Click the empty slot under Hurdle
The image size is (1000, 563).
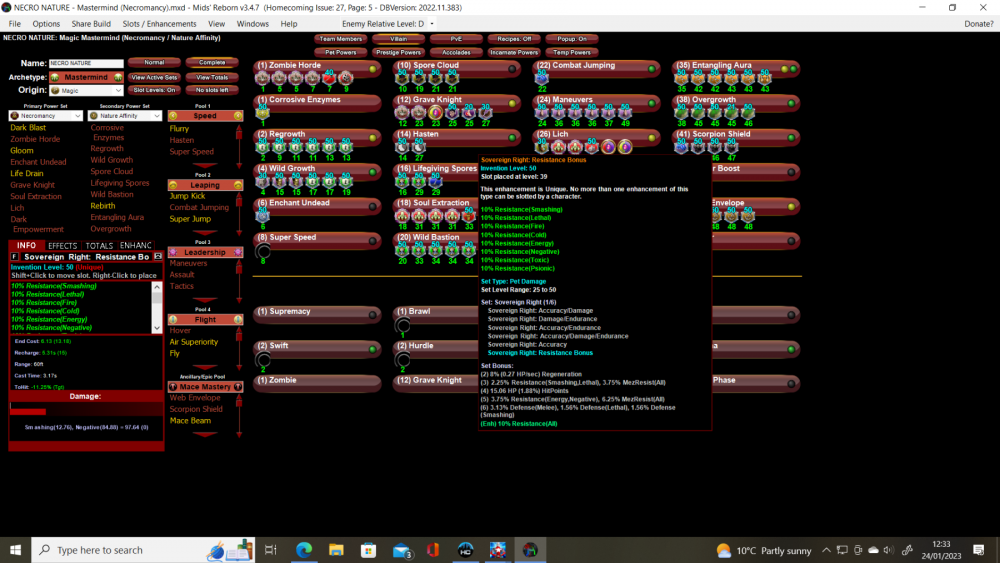[402, 360]
